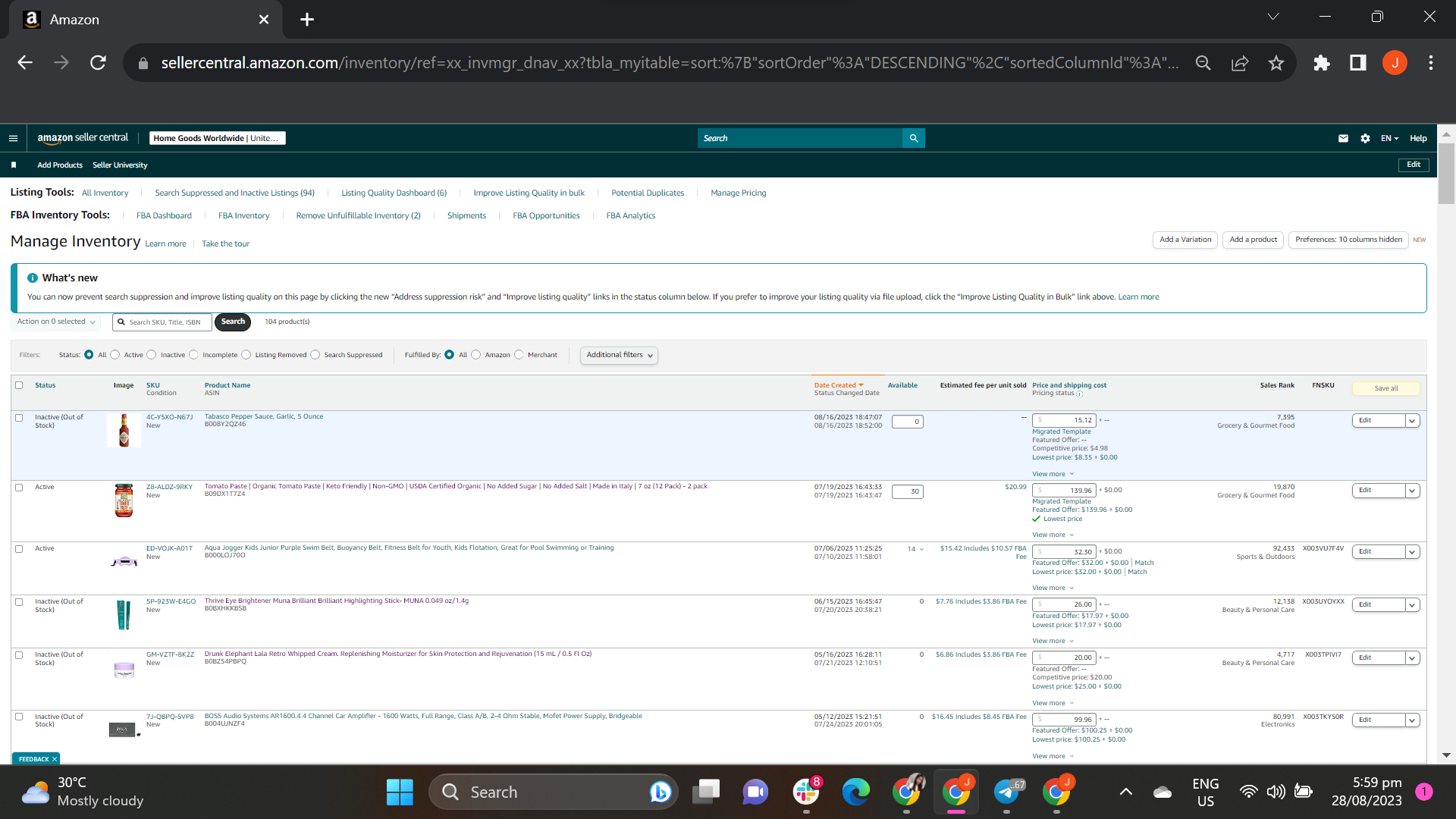Sort by the Date Created column
This screenshot has width=1456, height=819.
[x=839, y=385]
